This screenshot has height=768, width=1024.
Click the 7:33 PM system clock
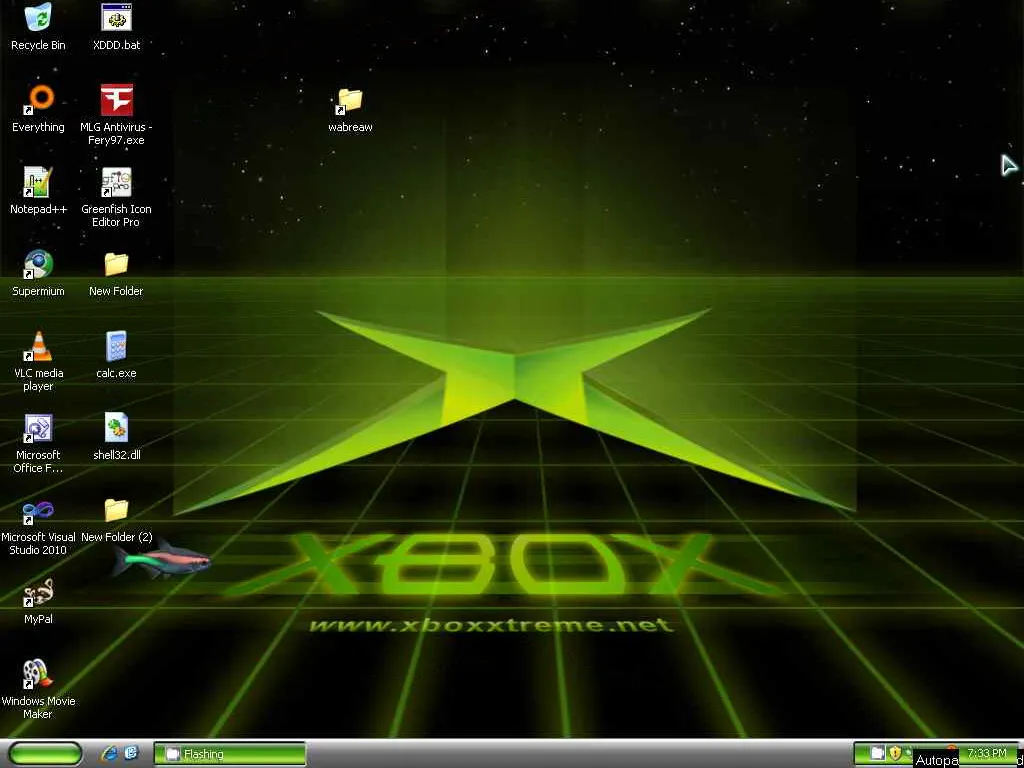(987, 753)
